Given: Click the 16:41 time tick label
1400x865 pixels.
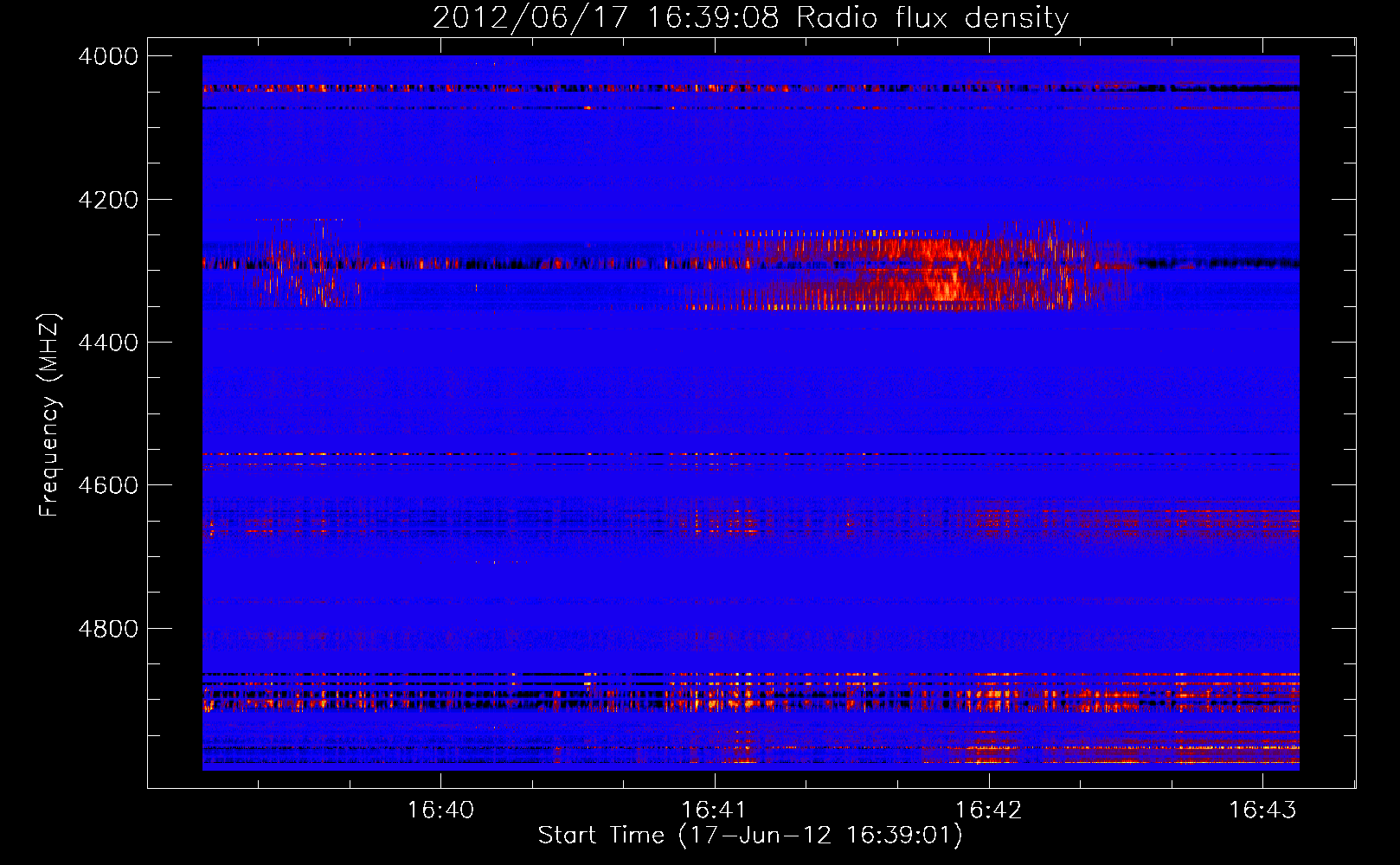Looking at the screenshot, I should click(x=714, y=810).
